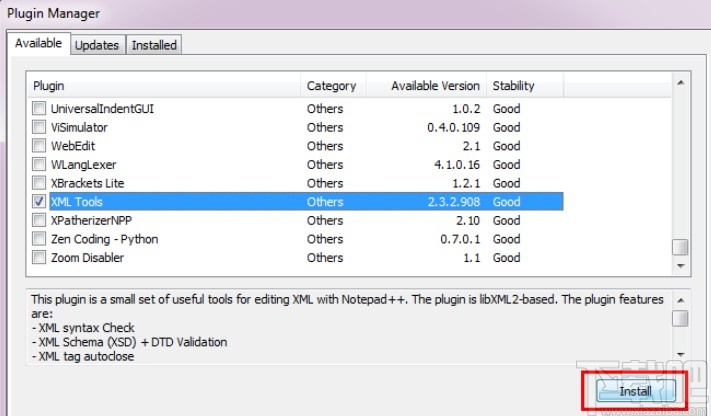711x416 pixels.
Task: Click Good stability in Zoom Disabler row
Action: tap(506, 258)
